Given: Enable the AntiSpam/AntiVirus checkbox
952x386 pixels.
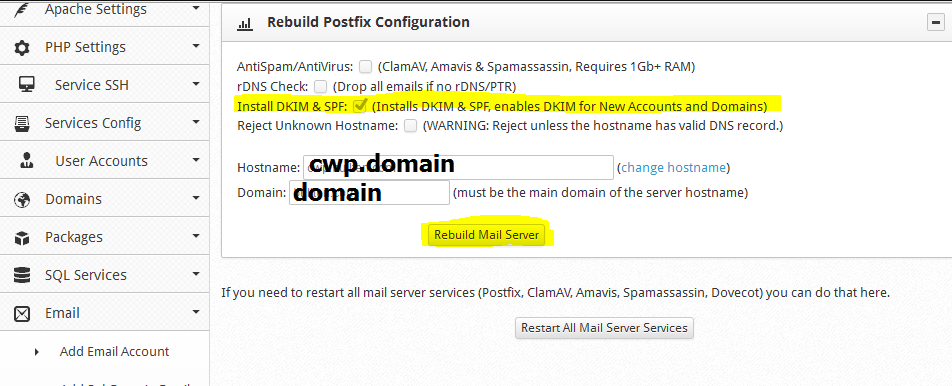Looking at the screenshot, I should pos(365,66).
